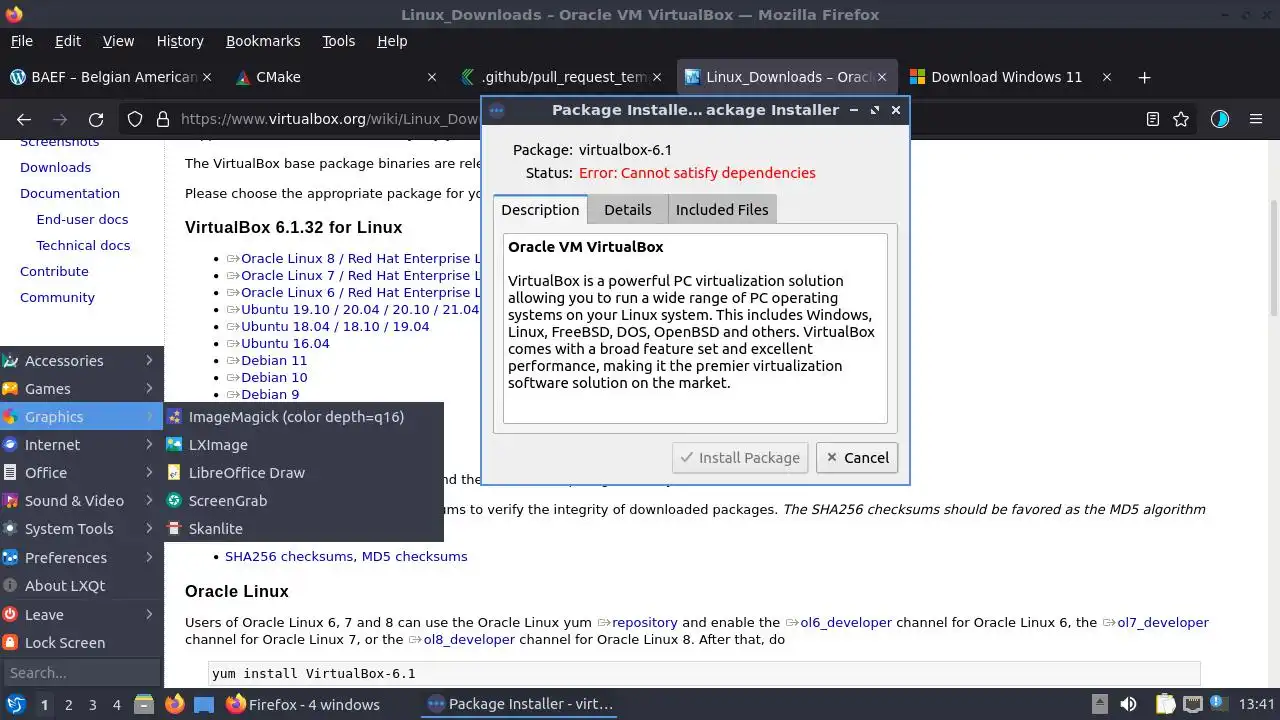Open the removable media eject tray icon

pos(1099,704)
